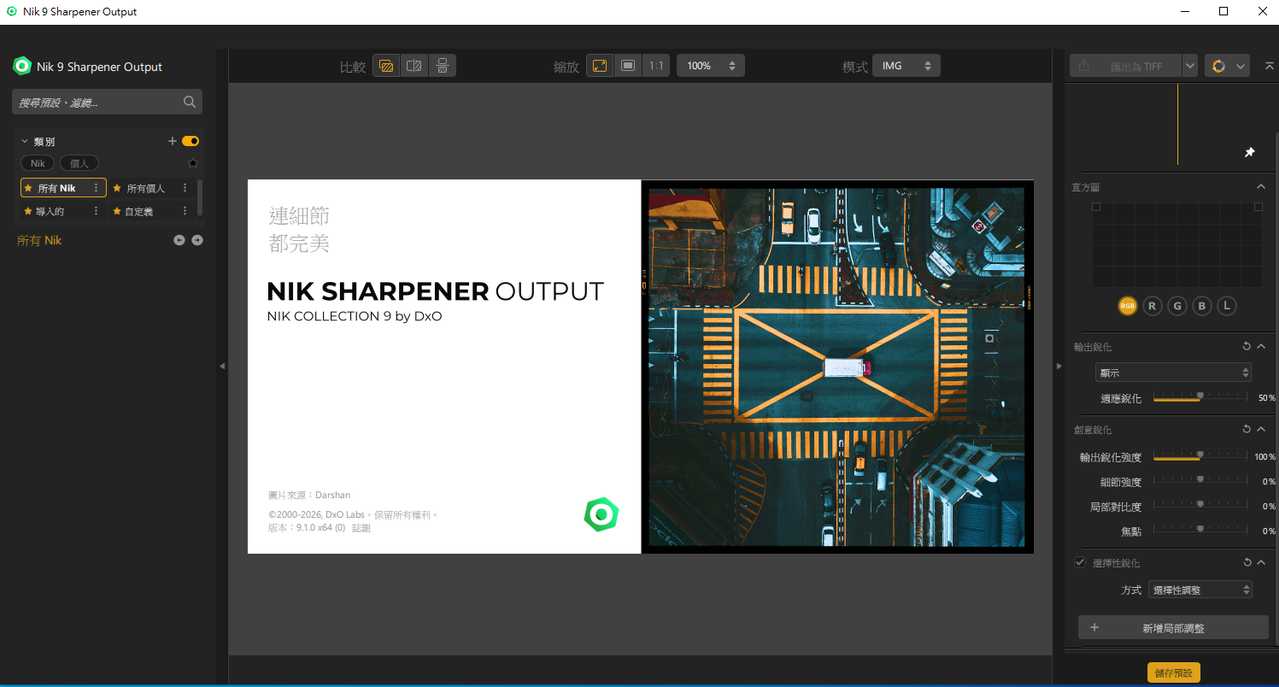Open the 方式 選擇性調整 dropdown

pyautogui.click(x=1200, y=590)
